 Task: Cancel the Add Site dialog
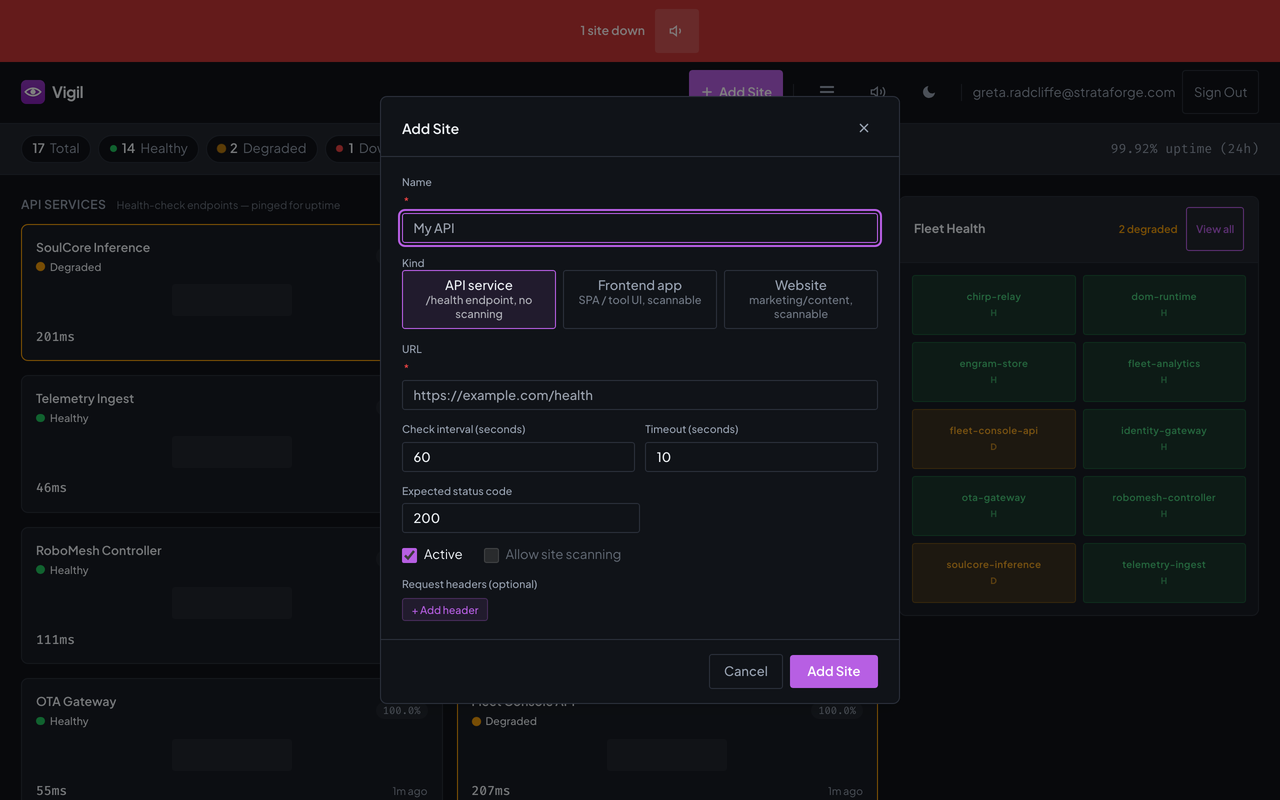(x=746, y=671)
